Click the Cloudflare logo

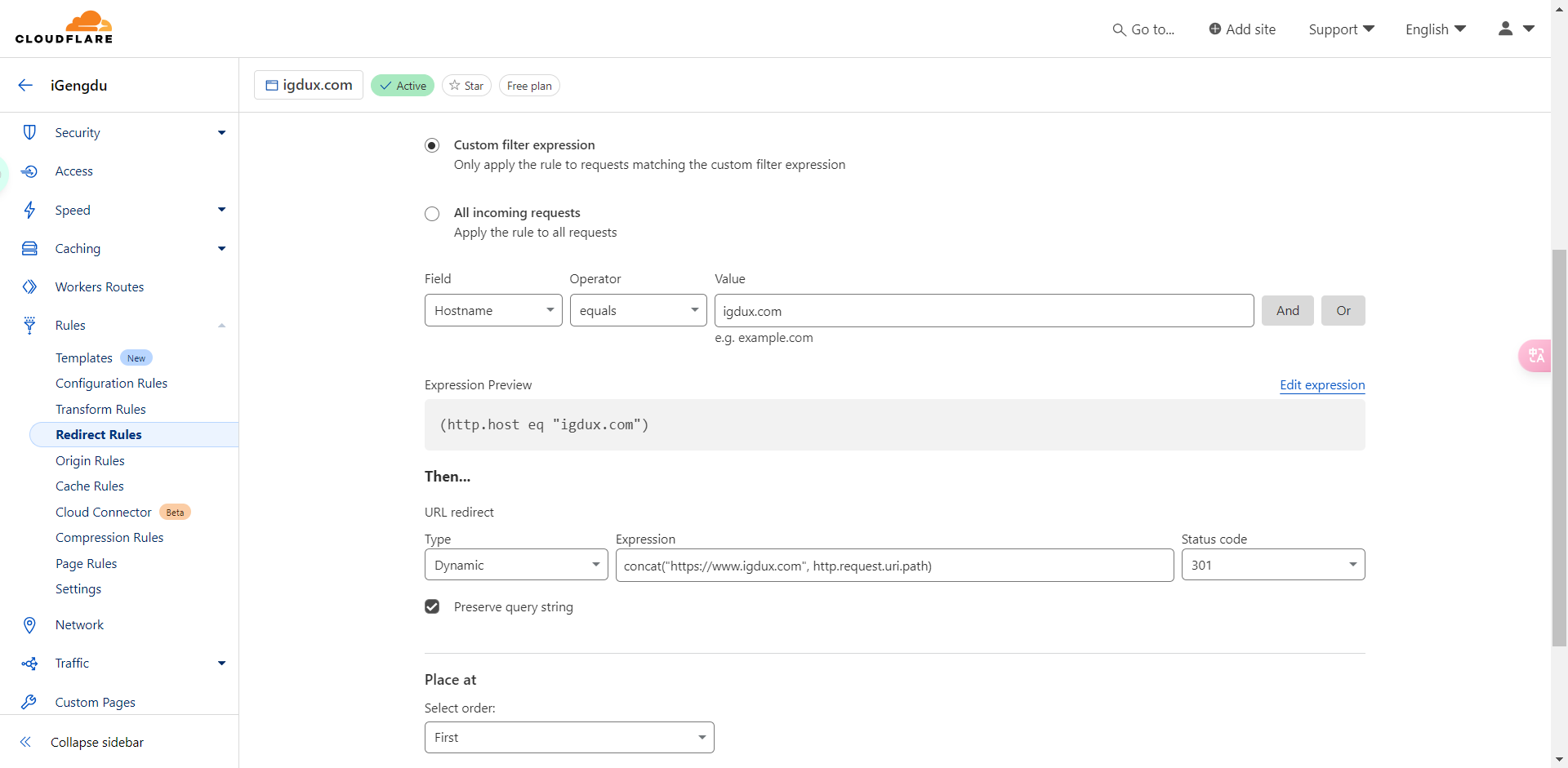click(64, 28)
